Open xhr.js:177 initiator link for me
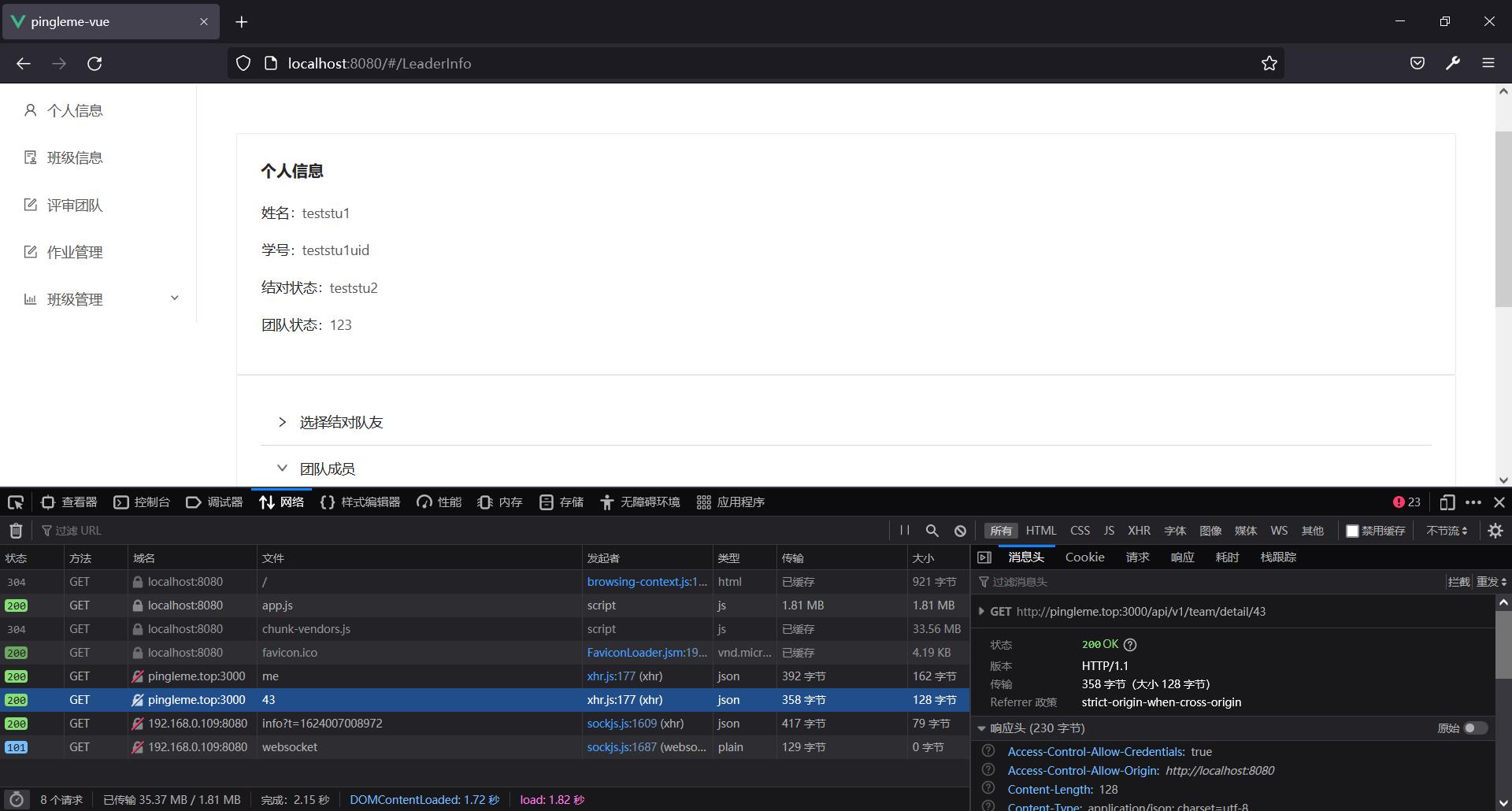This screenshot has height=811, width=1512. click(611, 676)
